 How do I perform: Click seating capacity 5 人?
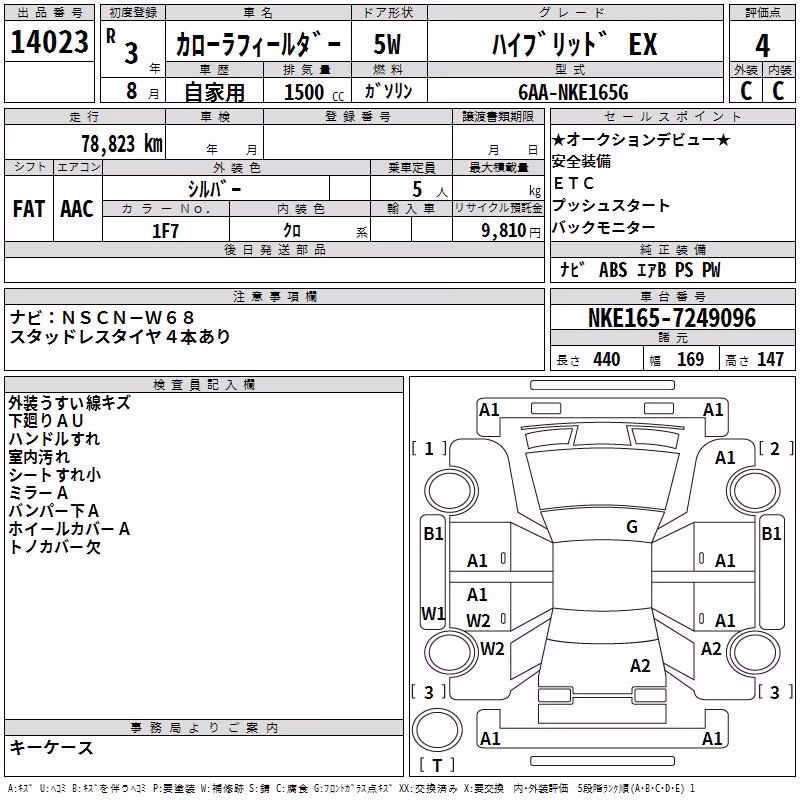point(430,190)
